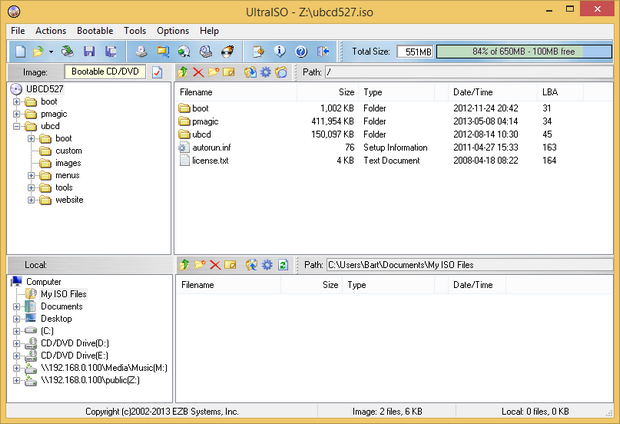This screenshot has width=620, height=424.
Task: Sort the Image list by the Filename column
Action: pyautogui.click(x=236, y=92)
